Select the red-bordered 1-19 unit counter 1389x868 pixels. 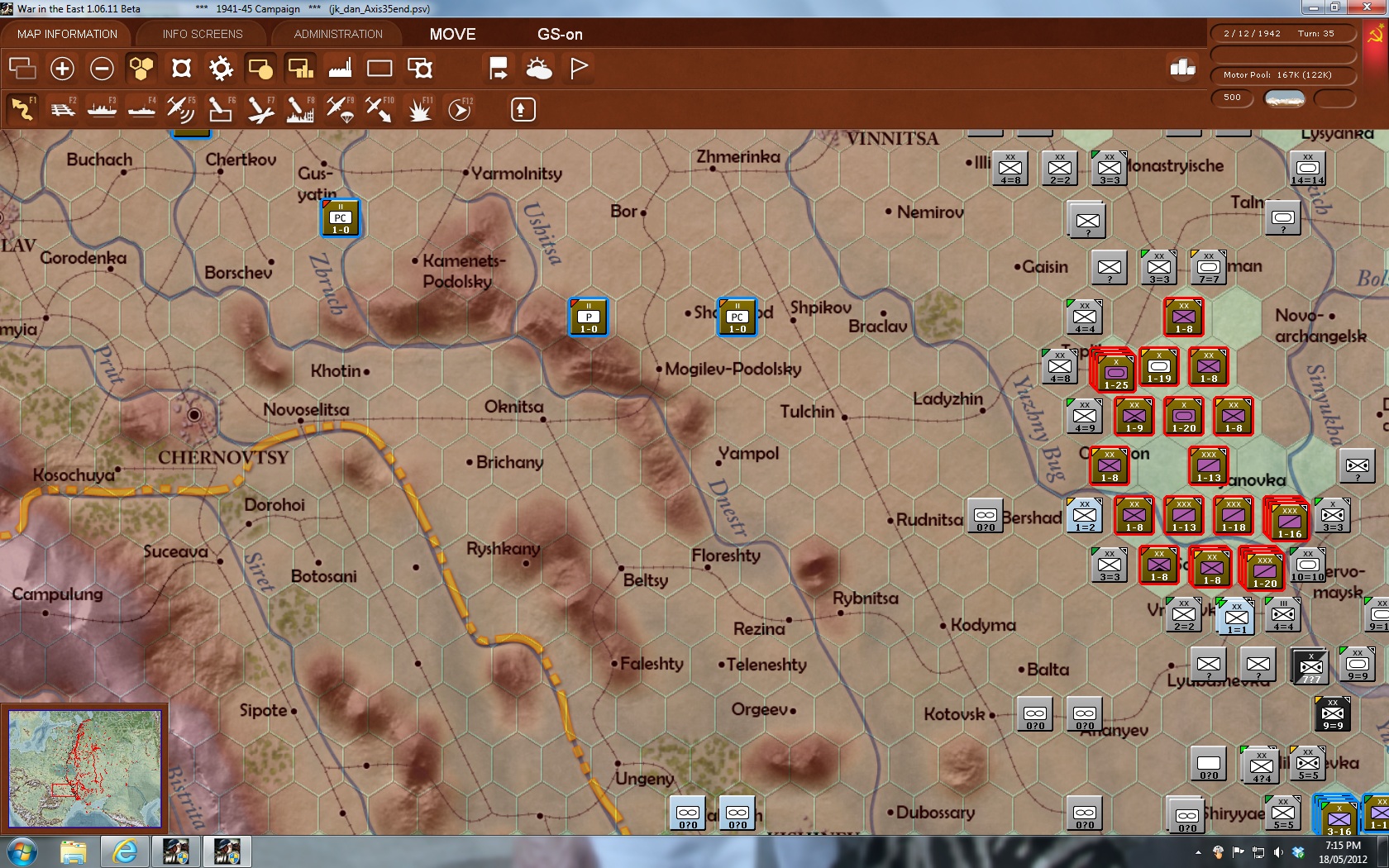click(1159, 367)
